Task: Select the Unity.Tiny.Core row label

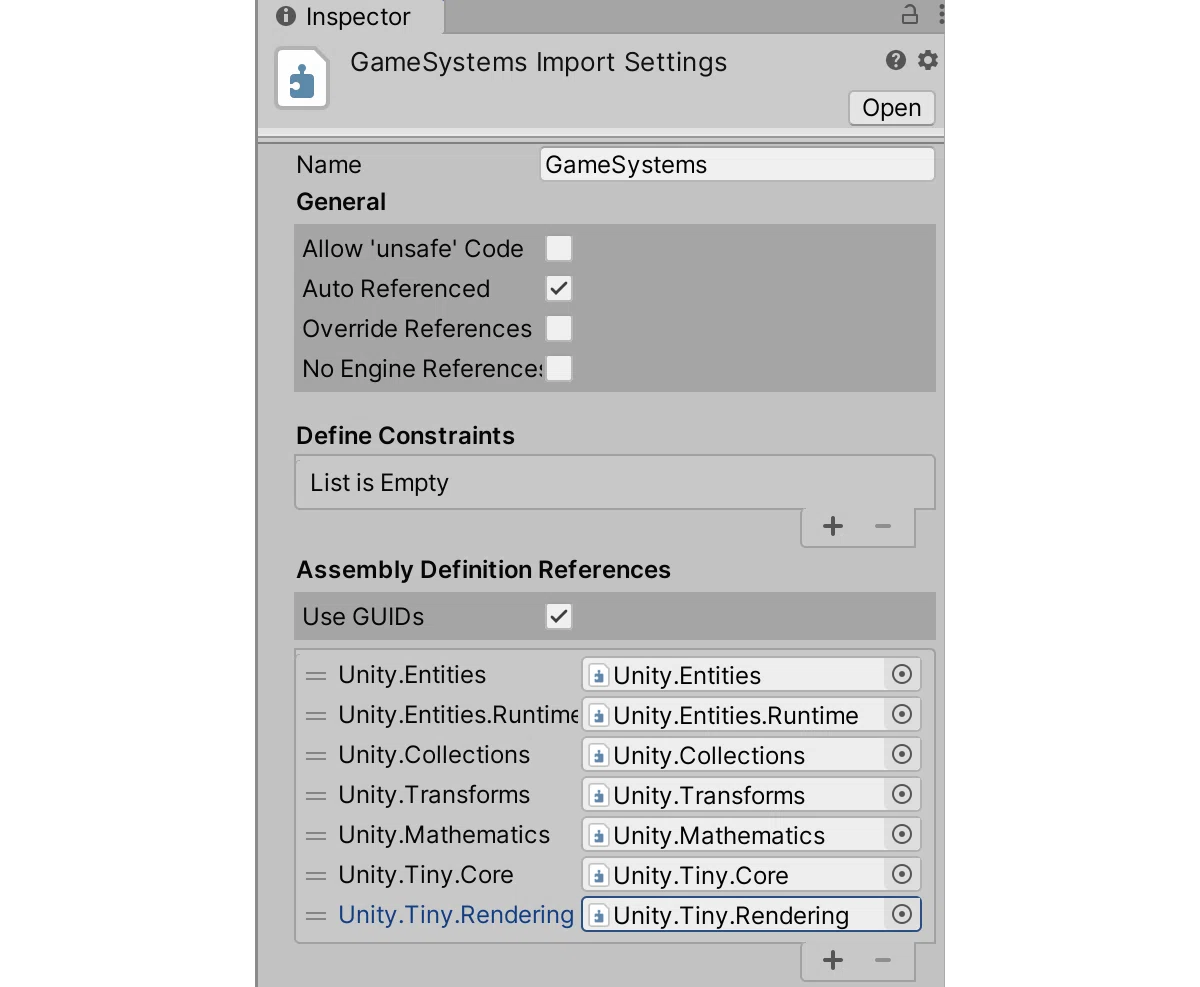Action: [x=426, y=875]
